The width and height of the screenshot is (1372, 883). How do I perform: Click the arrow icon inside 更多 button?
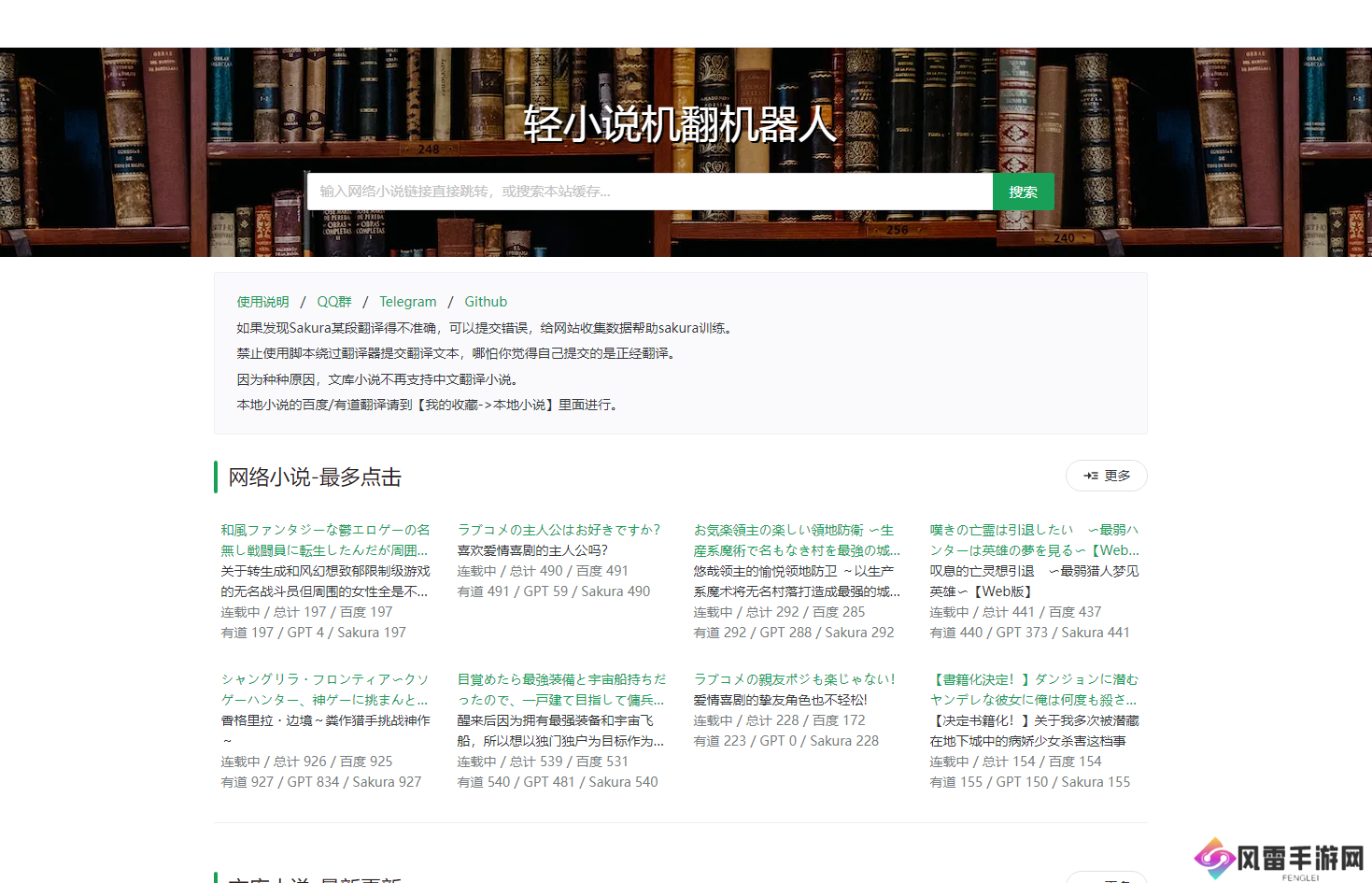click(1090, 476)
